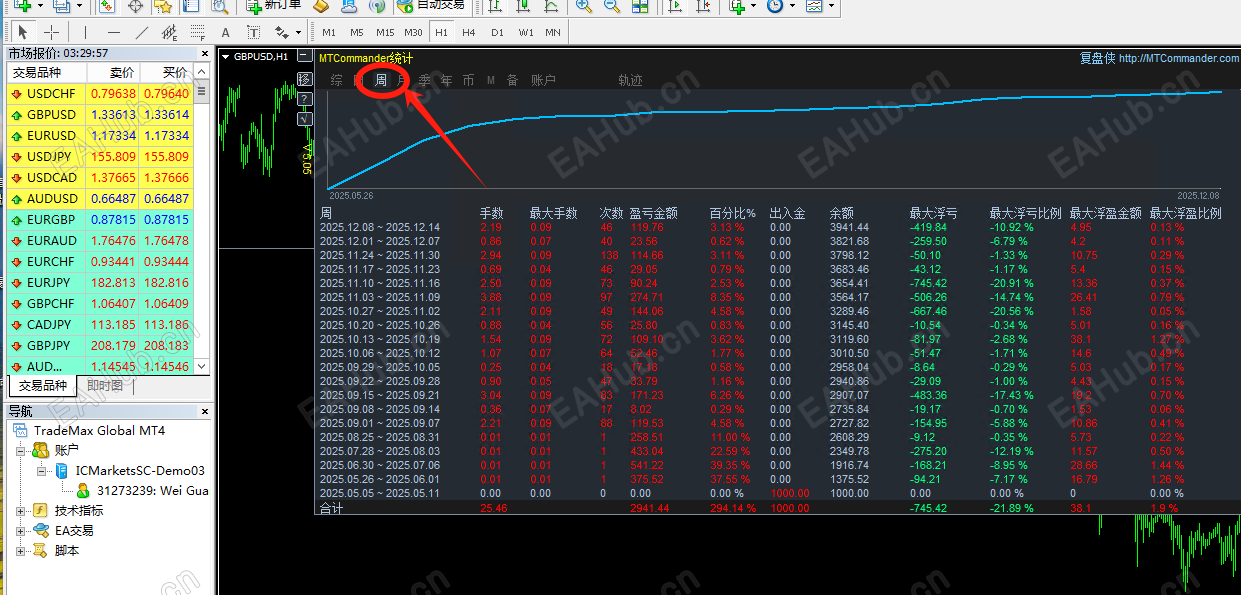Switch to MN timeframe

553,33
